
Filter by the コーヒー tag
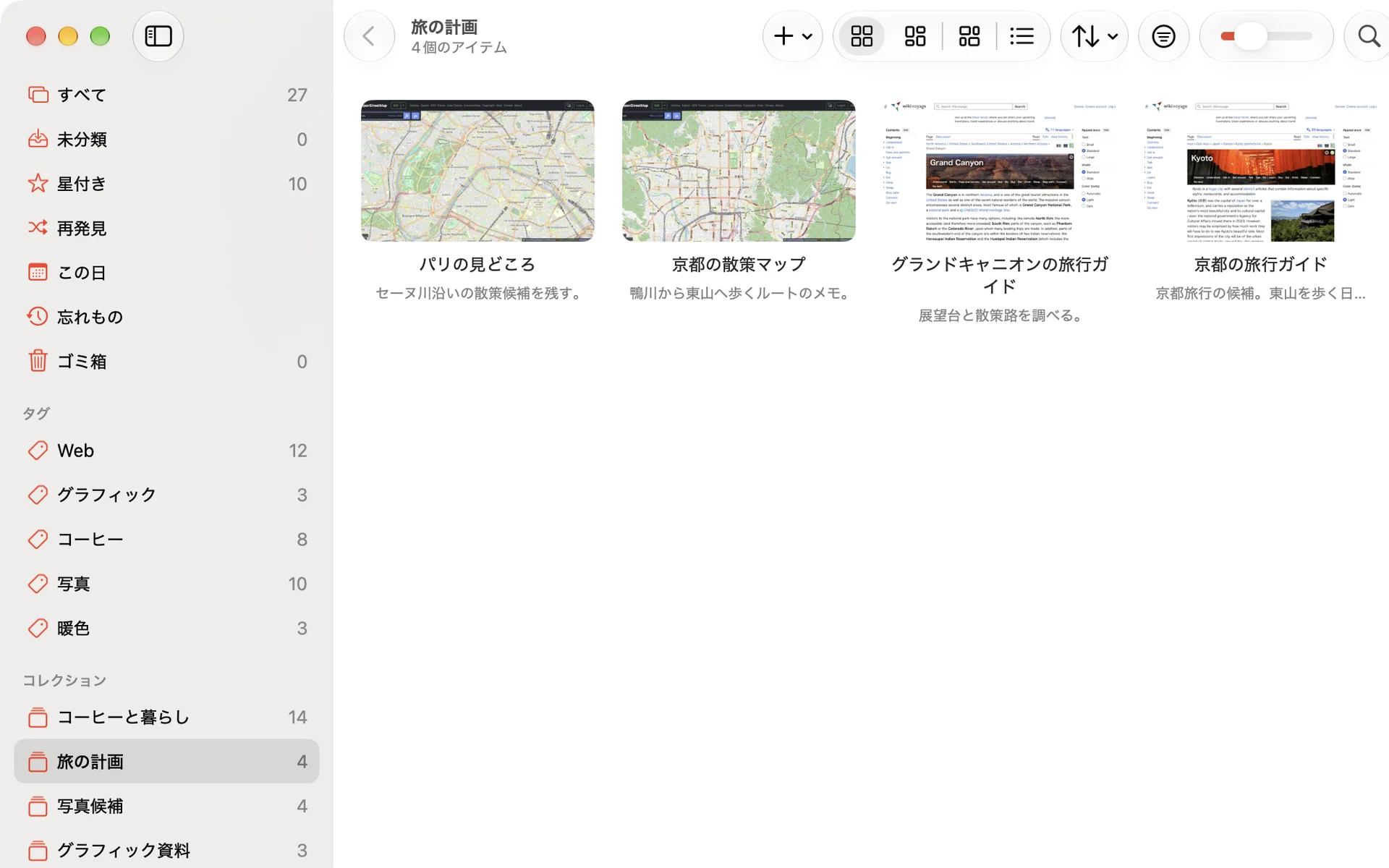pos(166,540)
